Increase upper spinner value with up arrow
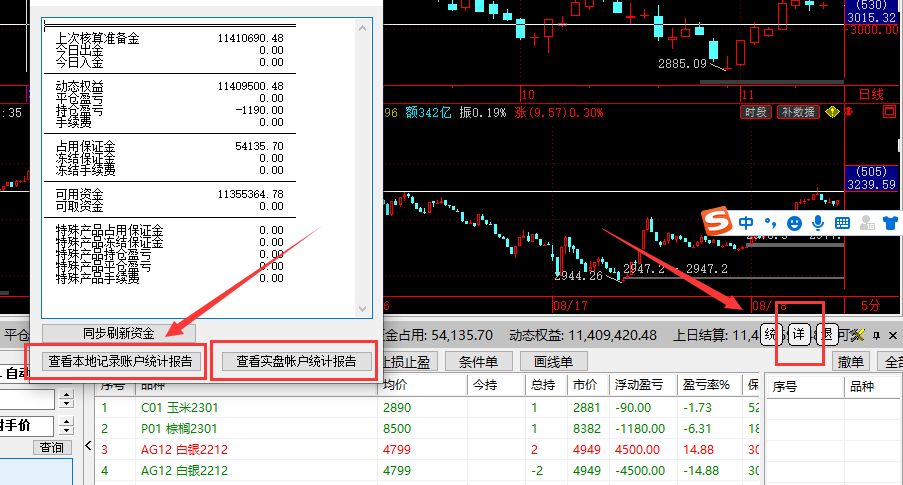Image resolution: width=903 pixels, height=485 pixels. pyautogui.click(x=66, y=394)
